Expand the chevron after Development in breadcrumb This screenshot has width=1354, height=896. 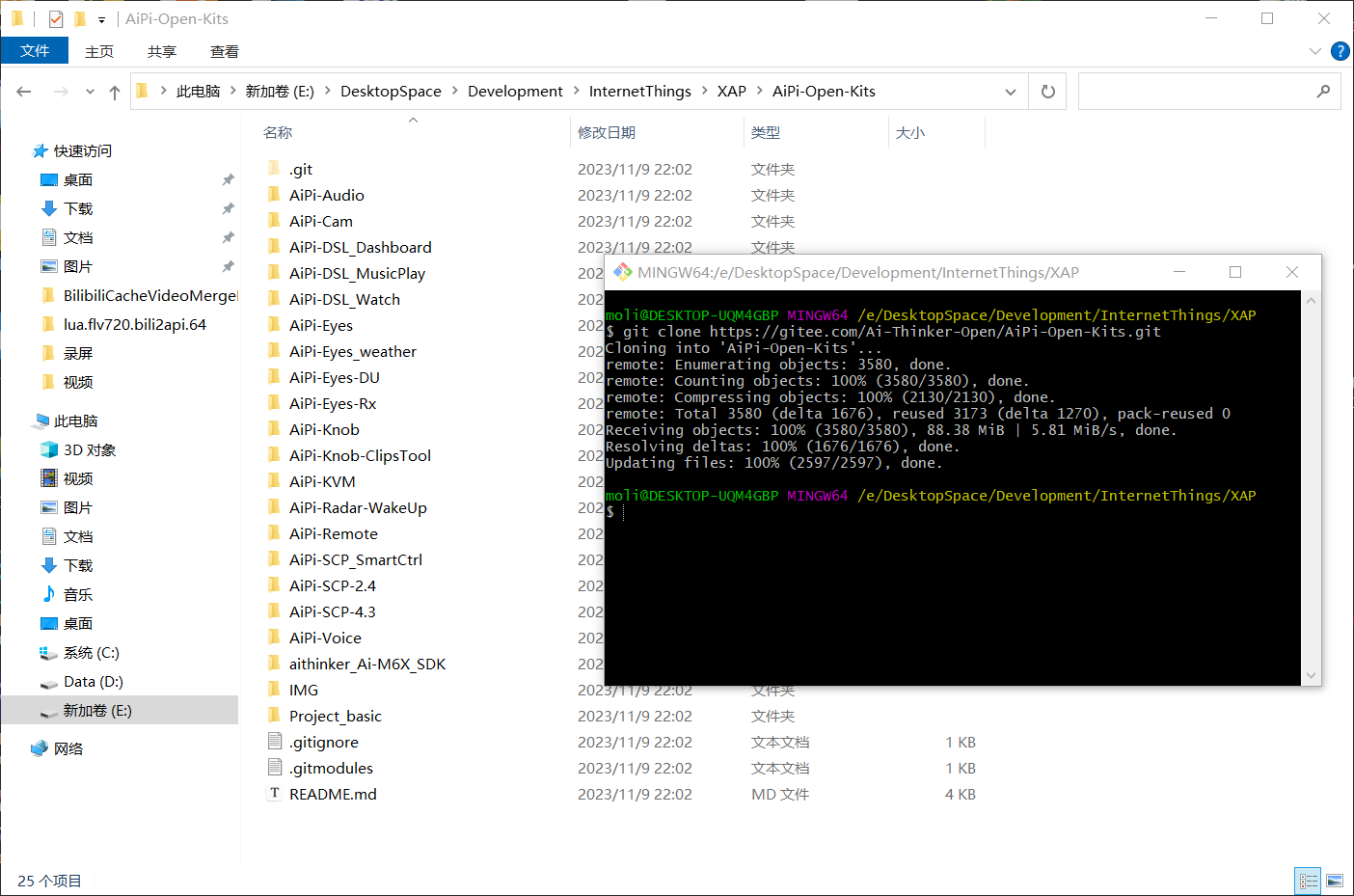coord(576,92)
